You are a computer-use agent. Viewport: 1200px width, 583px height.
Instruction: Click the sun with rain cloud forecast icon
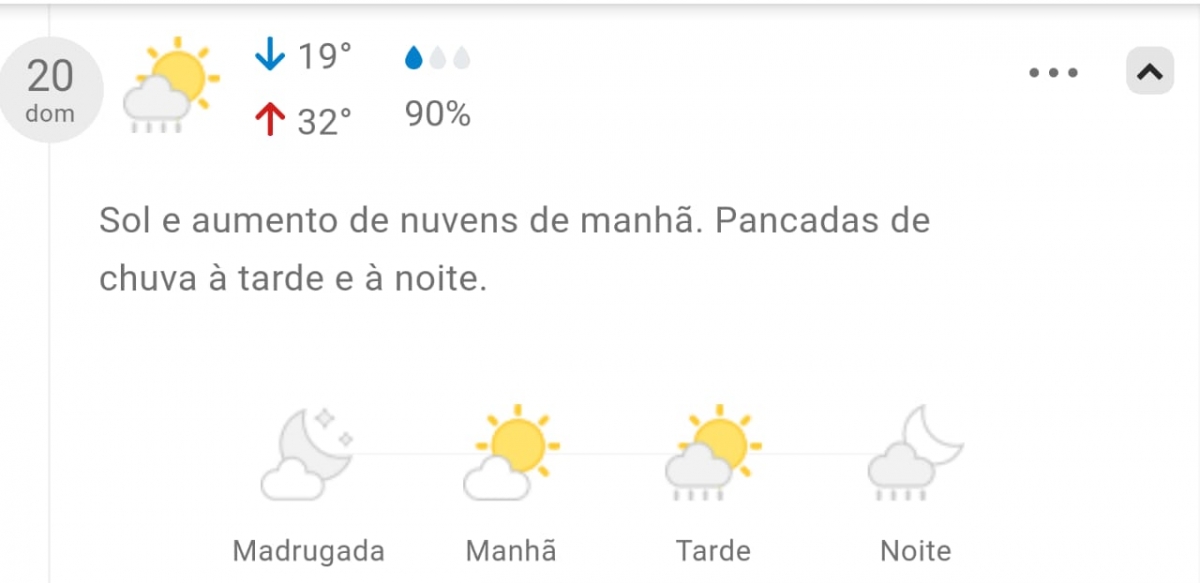(x=170, y=86)
